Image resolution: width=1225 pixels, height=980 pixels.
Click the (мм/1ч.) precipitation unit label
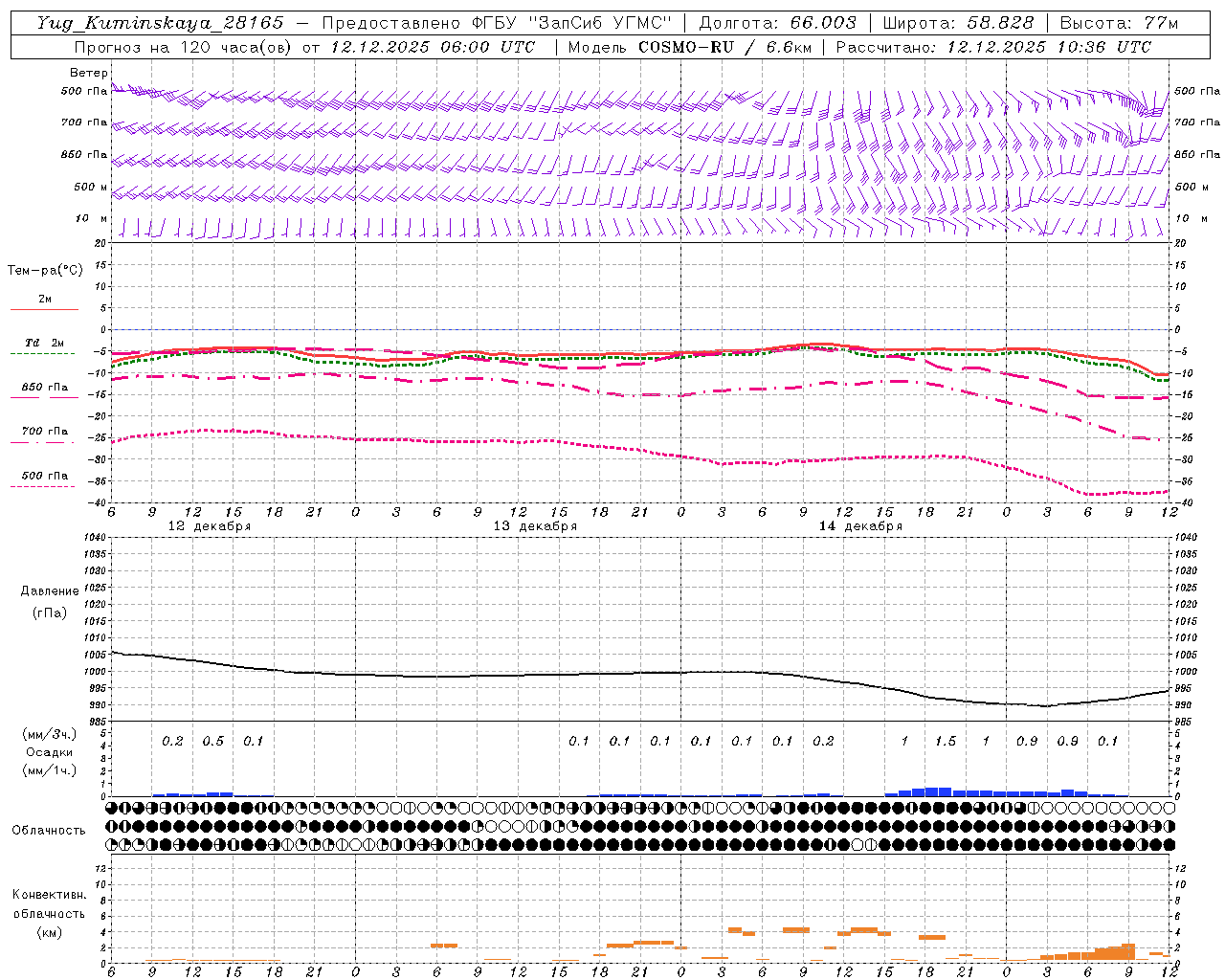[x=50, y=770]
